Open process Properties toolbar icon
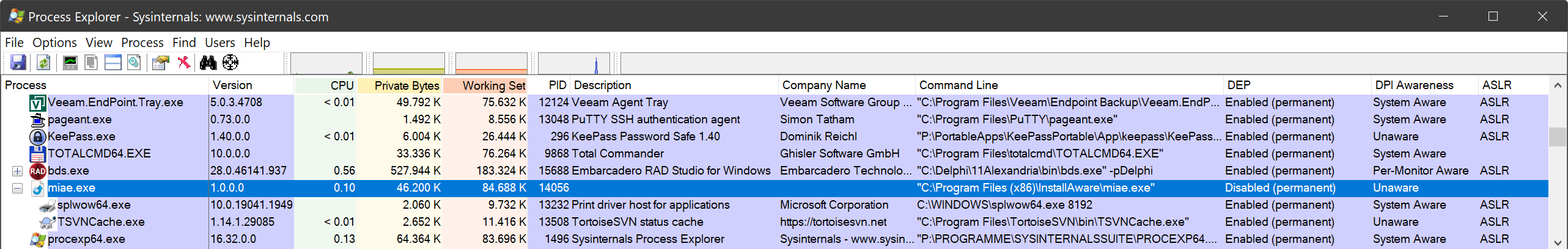Image resolution: width=1568 pixels, height=249 pixels. [x=161, y=62]
